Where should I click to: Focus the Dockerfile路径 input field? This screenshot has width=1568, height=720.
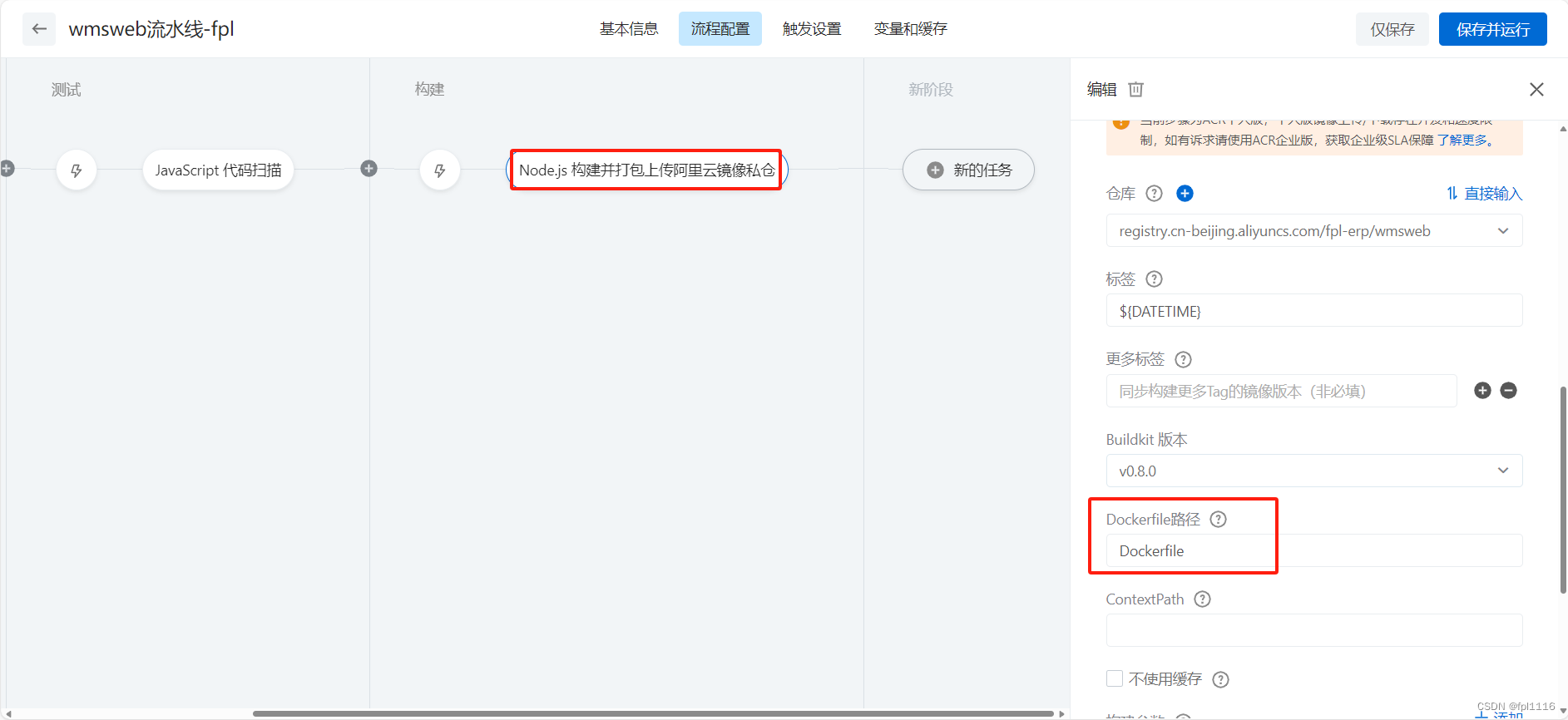click(1314, 550)
